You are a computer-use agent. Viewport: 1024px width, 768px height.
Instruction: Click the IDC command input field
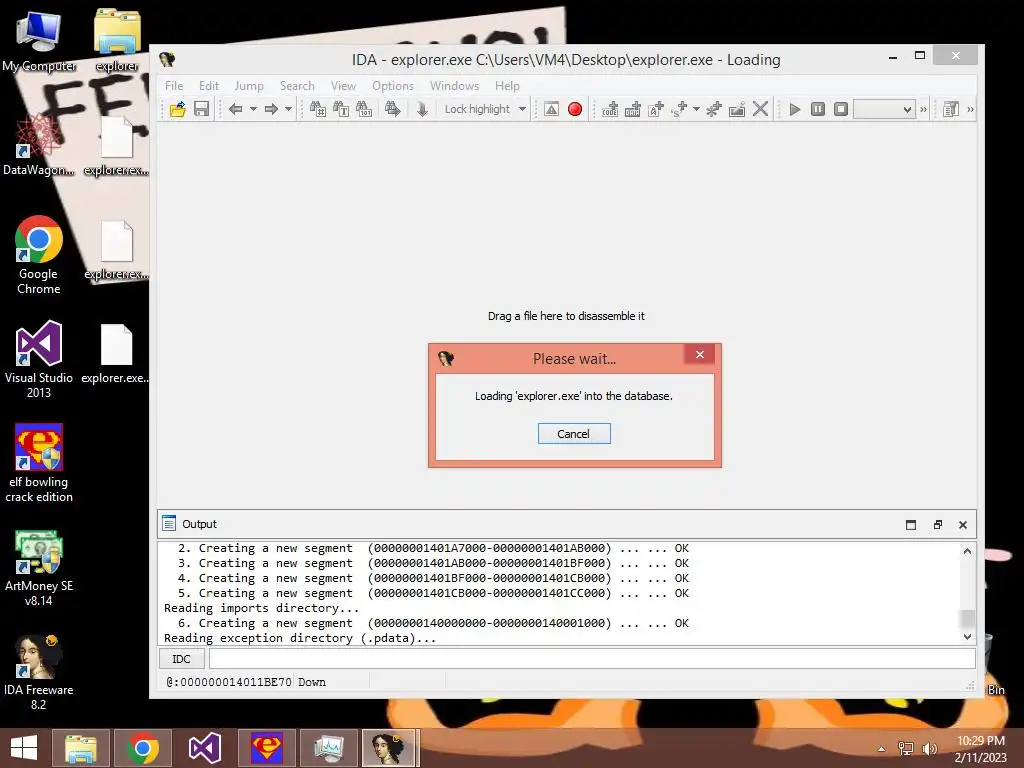tap(592, 659)
